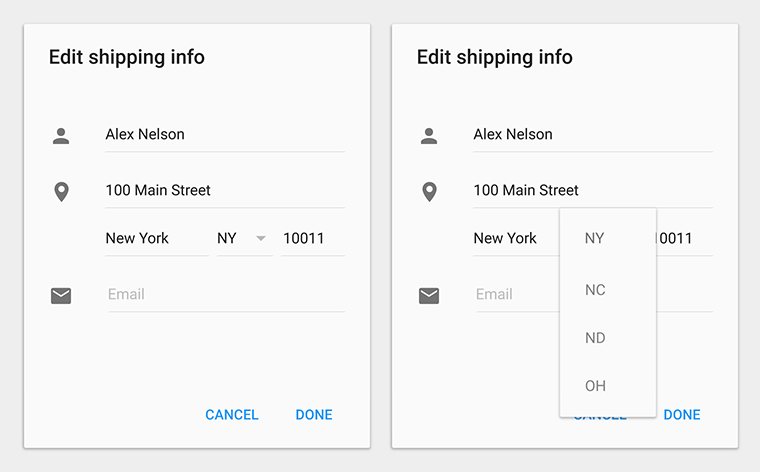760x472 pixels.
Task: Choose NC in the state dropdown list
Action: pos(595,290)
